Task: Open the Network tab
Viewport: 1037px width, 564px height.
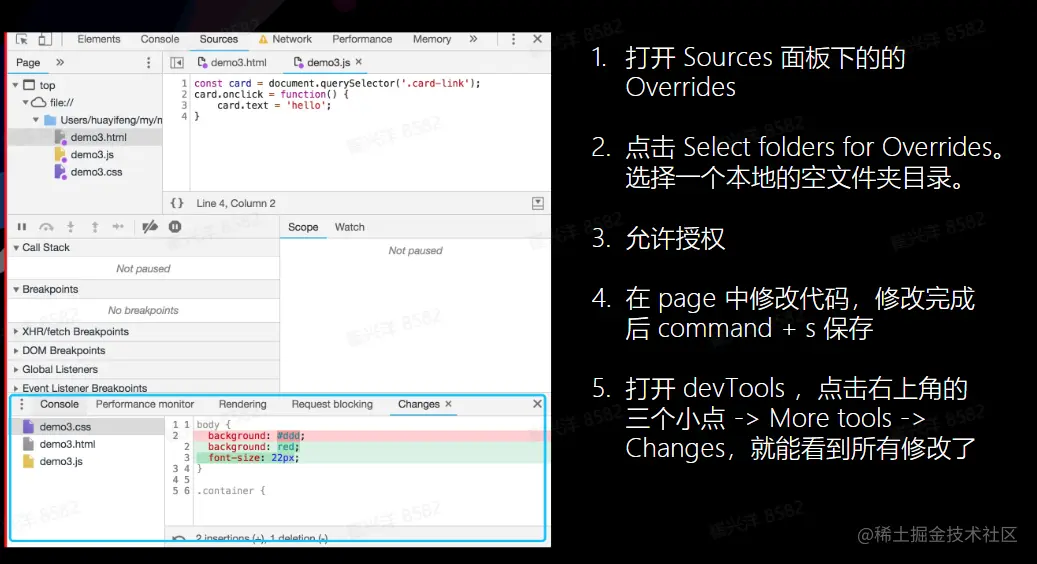Action: (285, 39)
